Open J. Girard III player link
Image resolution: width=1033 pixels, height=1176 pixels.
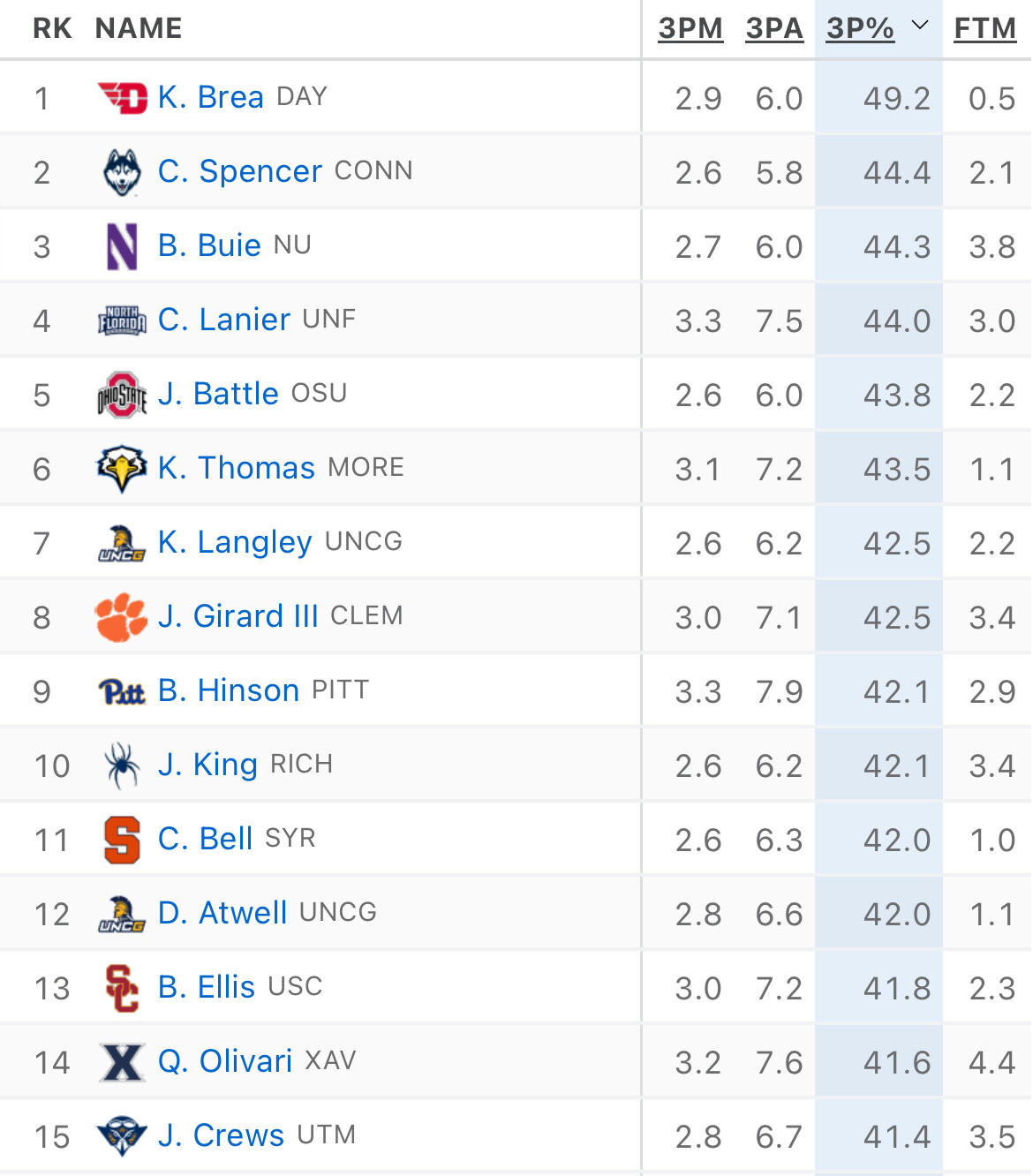[x=238, y=616]
